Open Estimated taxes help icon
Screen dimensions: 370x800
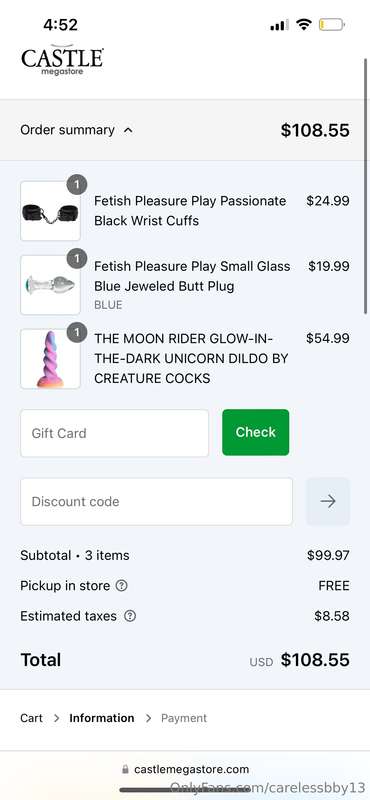click(x=131, y=616)
